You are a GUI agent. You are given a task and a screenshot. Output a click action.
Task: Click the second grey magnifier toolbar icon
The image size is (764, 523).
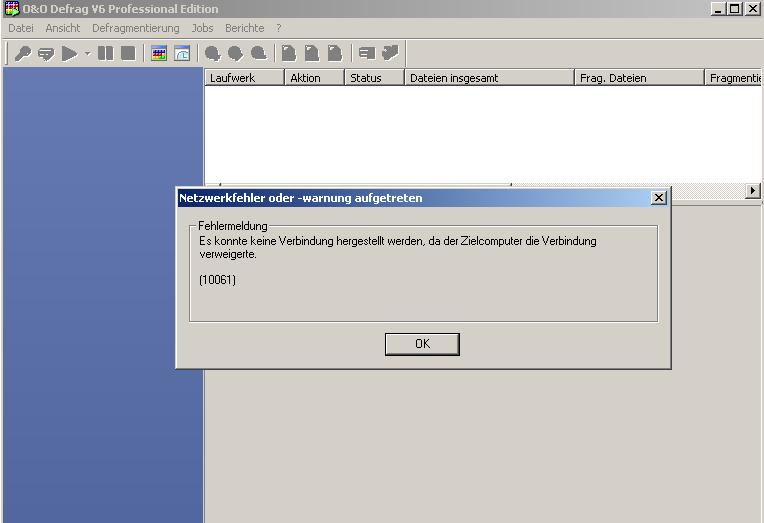point(235,53)
